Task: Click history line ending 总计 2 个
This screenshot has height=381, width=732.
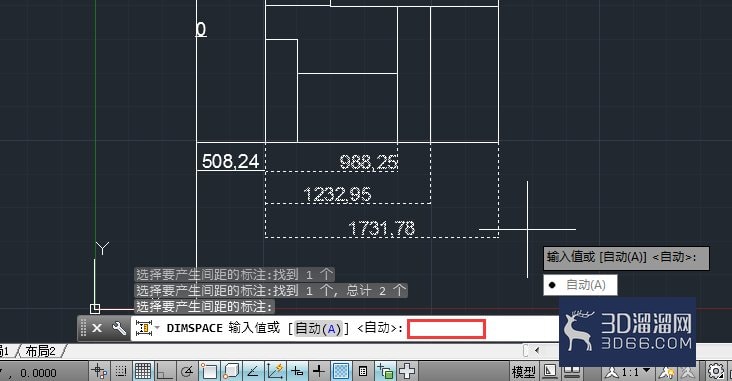Action: (x=271, y=290)
